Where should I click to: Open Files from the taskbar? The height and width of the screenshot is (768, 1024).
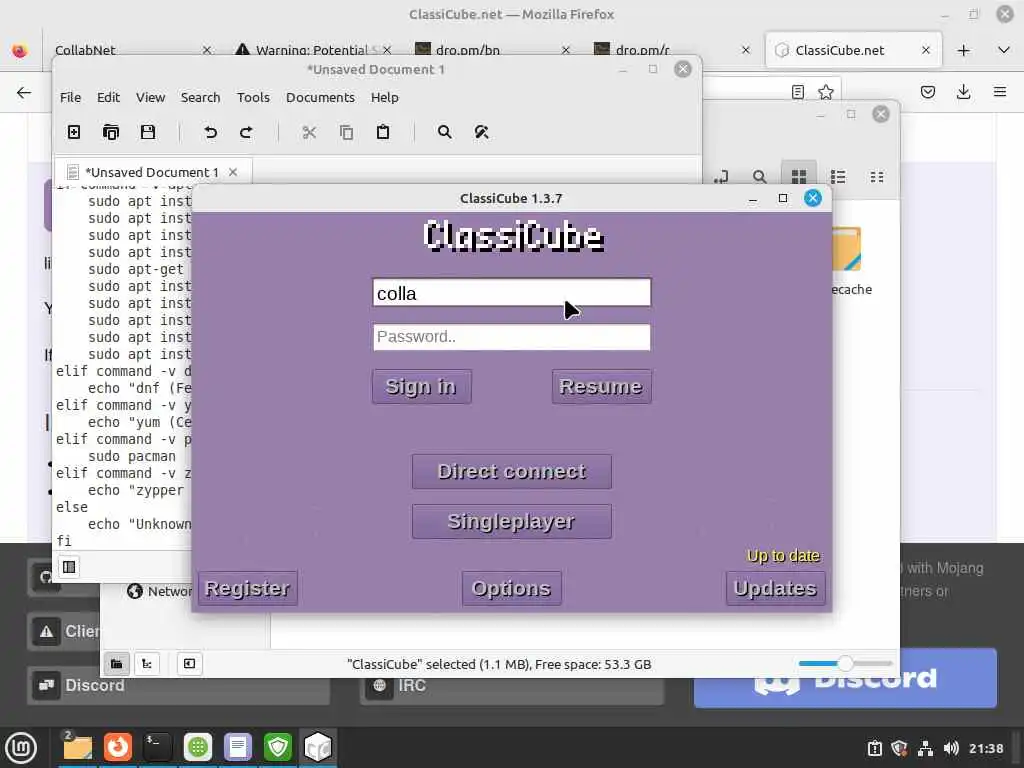pyautogui.click(x=77, y=747)
